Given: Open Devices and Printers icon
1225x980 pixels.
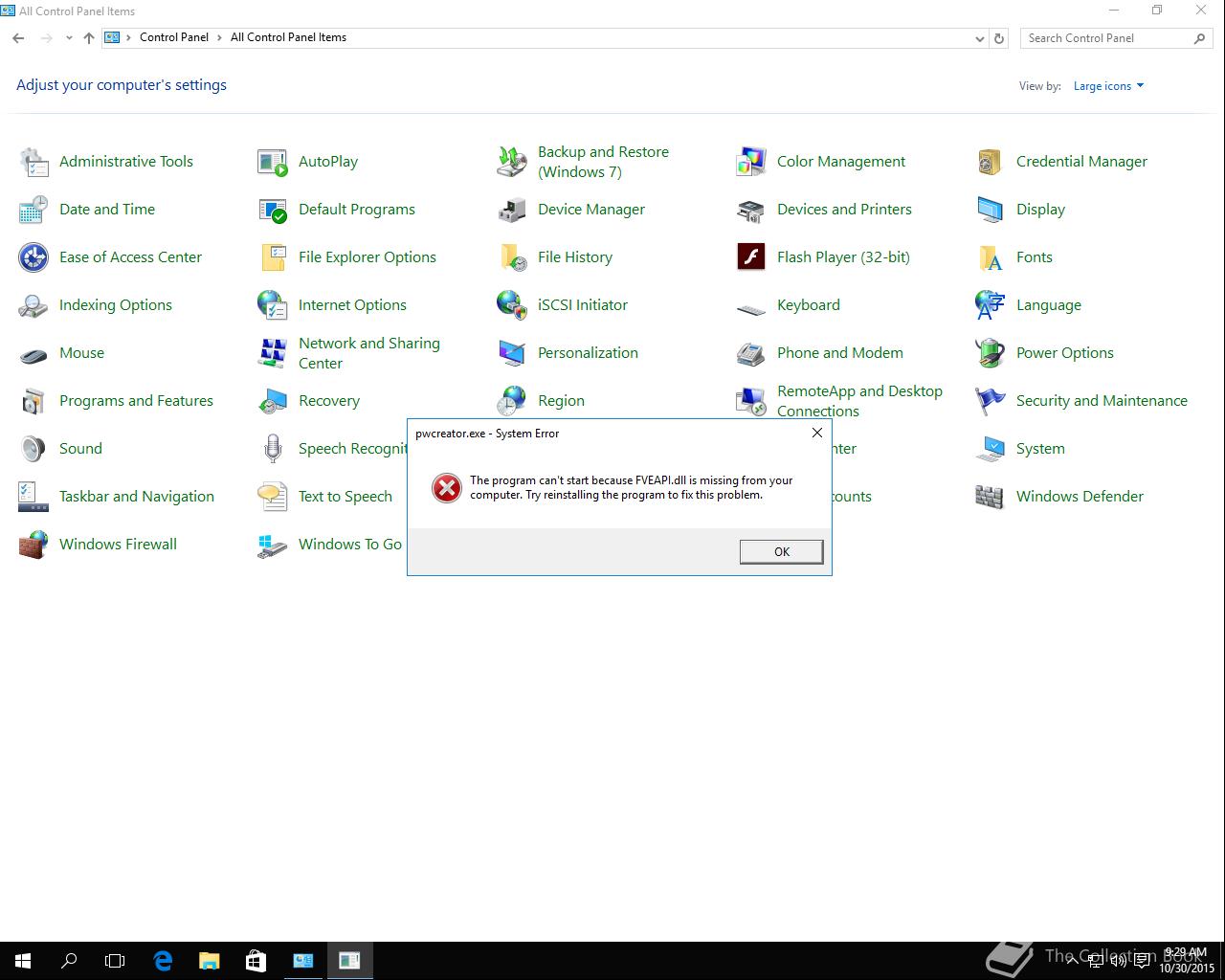Looking at the screenshot, I should [751, 210].
